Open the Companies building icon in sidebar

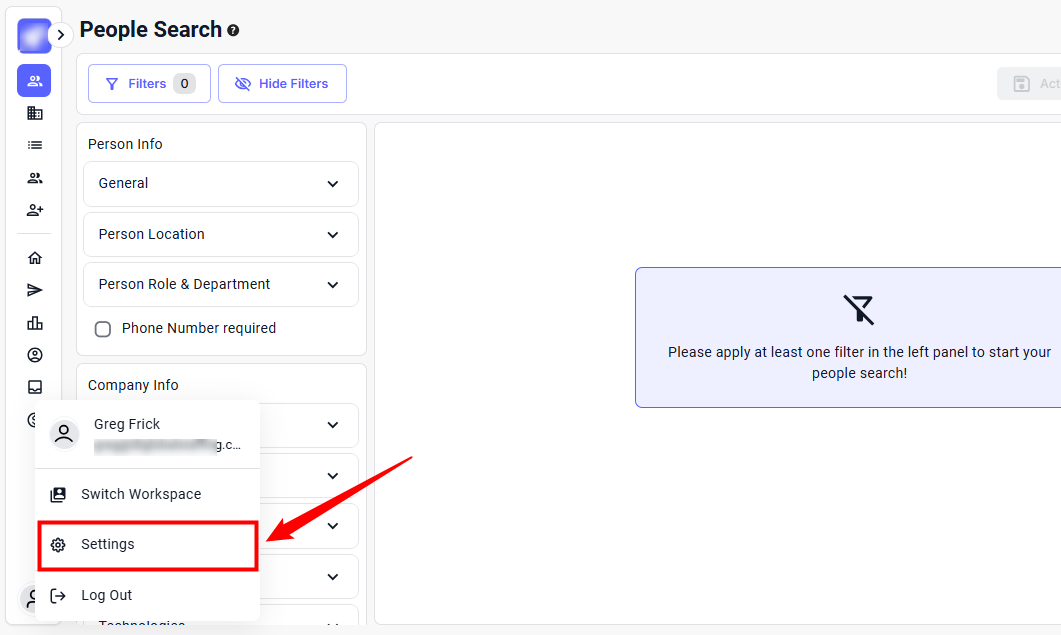(34, 113)
